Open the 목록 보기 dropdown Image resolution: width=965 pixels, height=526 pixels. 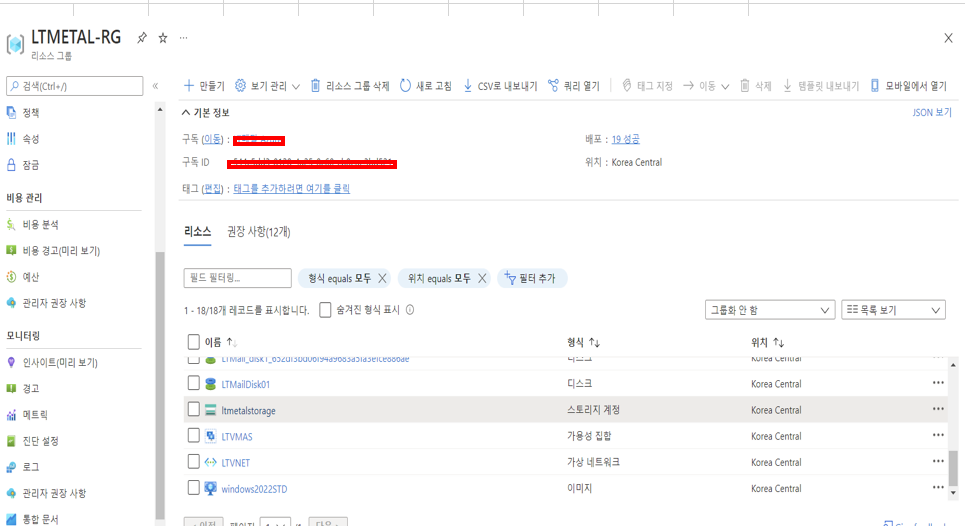(893, 310)
